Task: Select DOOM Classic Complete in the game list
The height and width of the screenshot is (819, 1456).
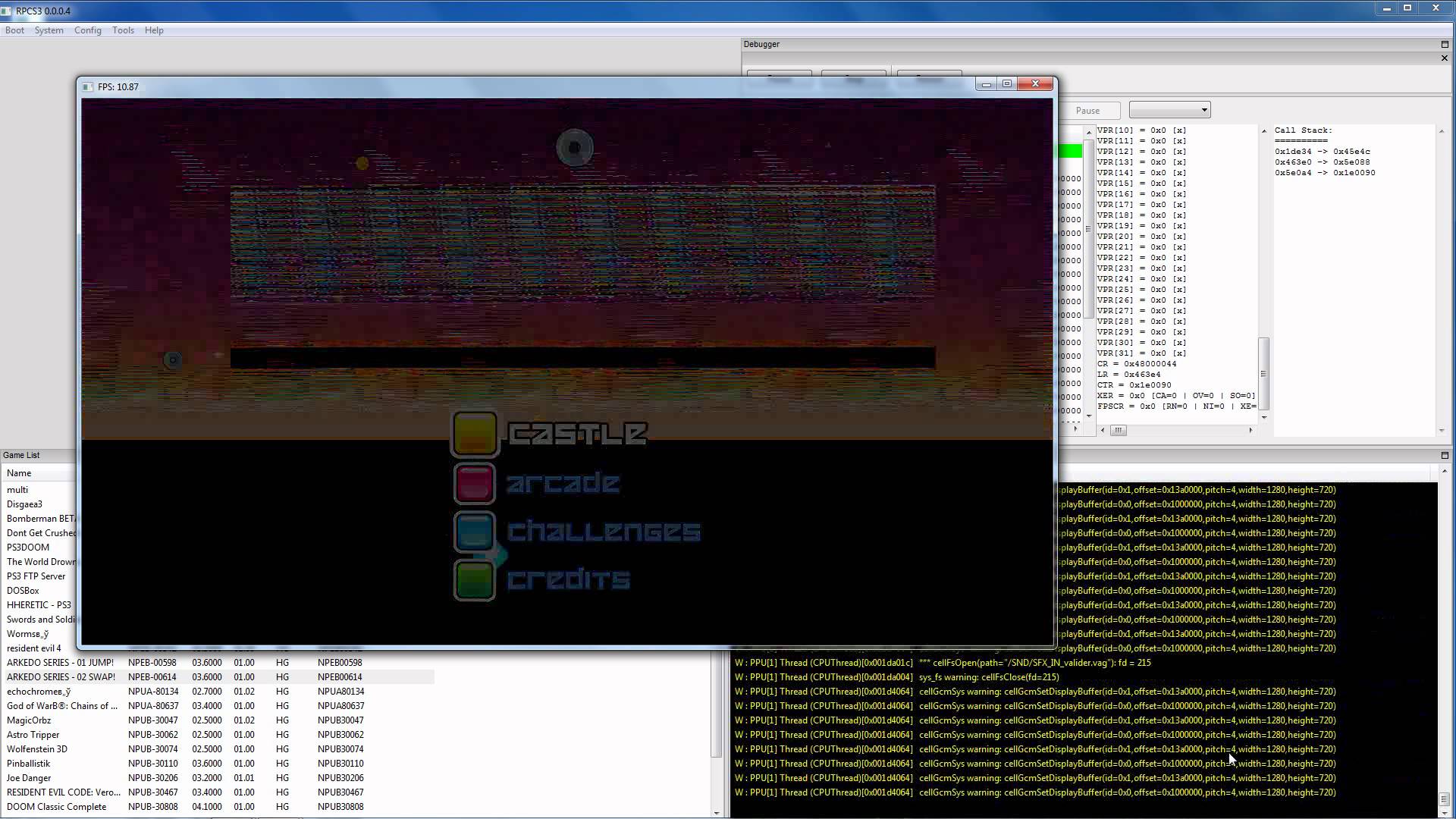Action: pyautogui.click(x=218, y=807)
